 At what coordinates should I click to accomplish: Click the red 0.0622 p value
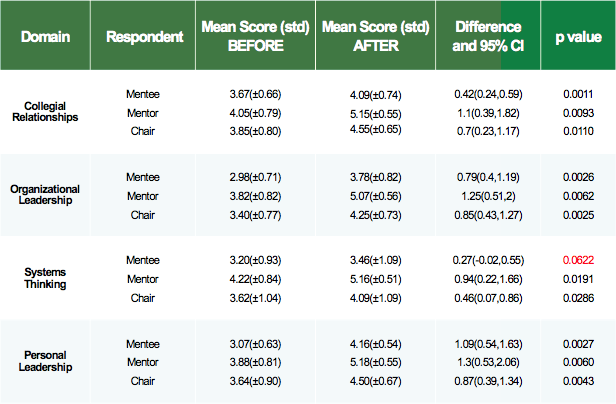click(x=578, y=260)
